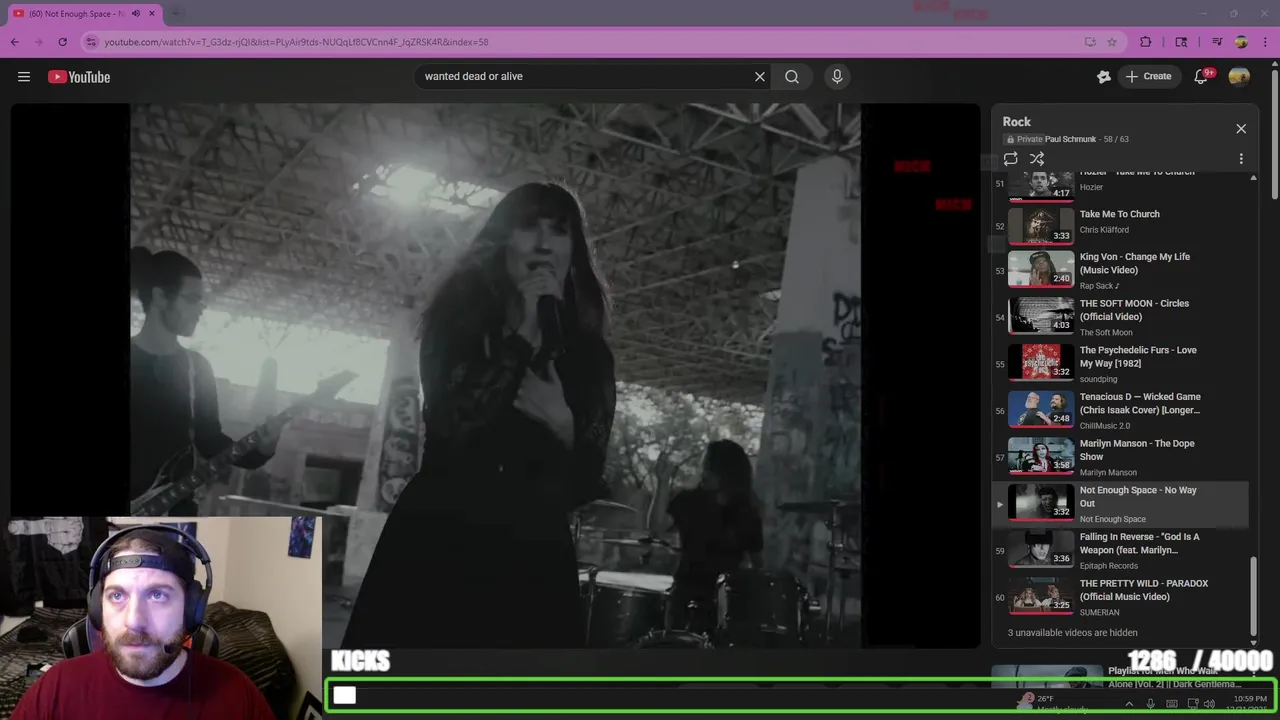Screen dimensions: 1280x720
Task: Click the YouTube search input field
Action: (585, 77)
